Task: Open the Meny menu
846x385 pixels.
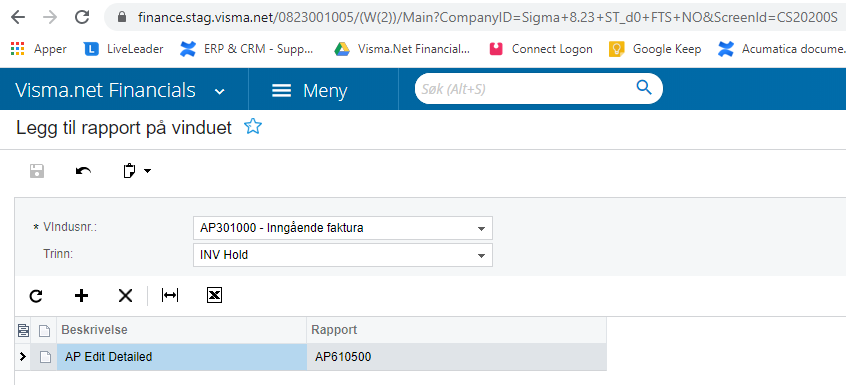Action: pos(309,91)
